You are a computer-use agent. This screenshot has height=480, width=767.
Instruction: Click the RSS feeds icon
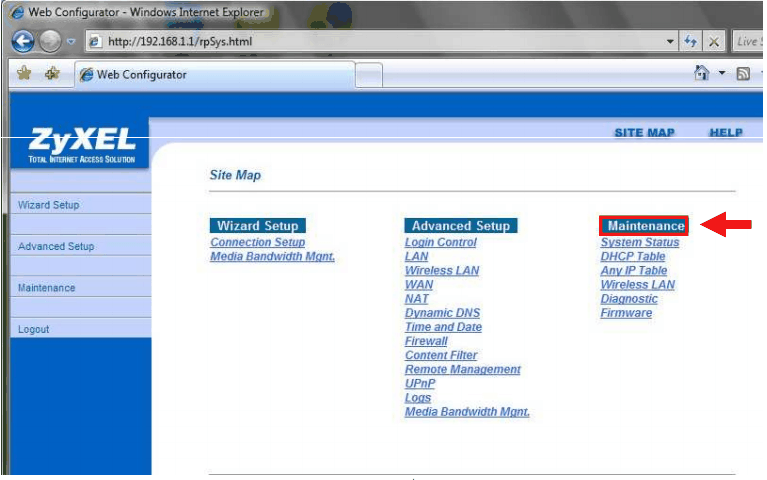742,74
